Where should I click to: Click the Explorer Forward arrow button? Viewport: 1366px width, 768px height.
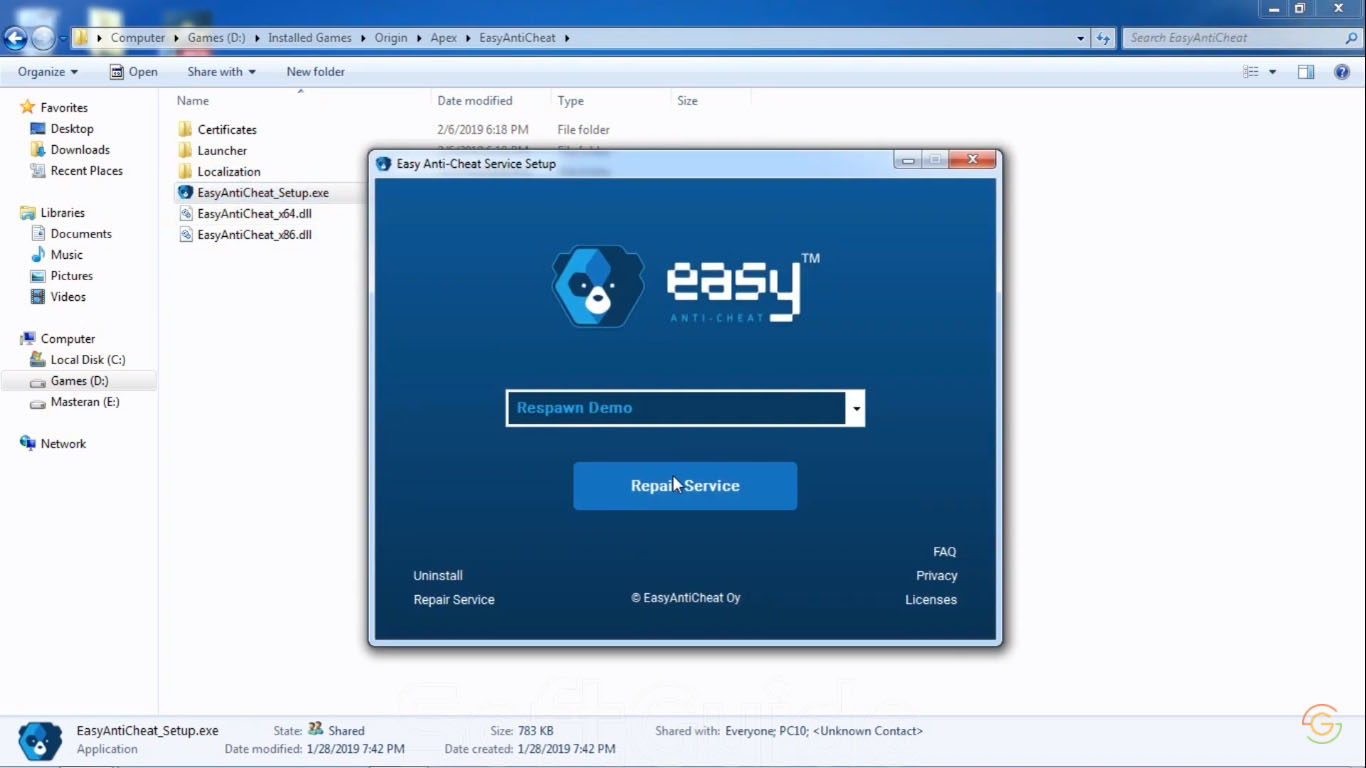click(x=43, y=39)
